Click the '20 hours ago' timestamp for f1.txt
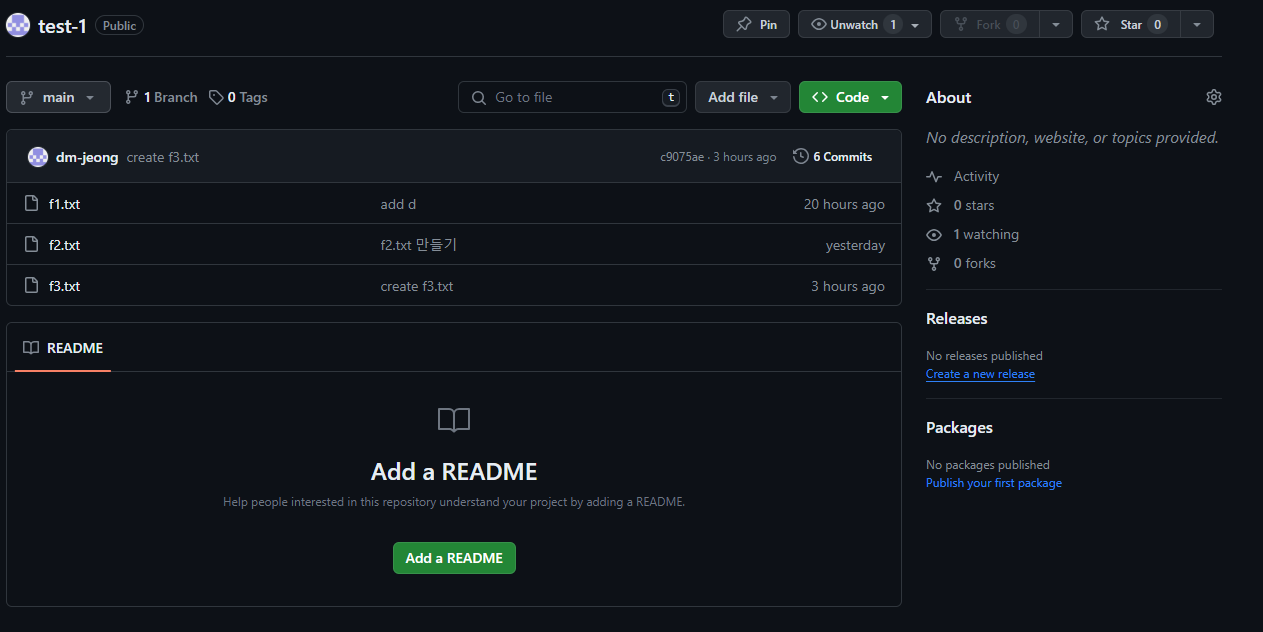 (844, 204)
